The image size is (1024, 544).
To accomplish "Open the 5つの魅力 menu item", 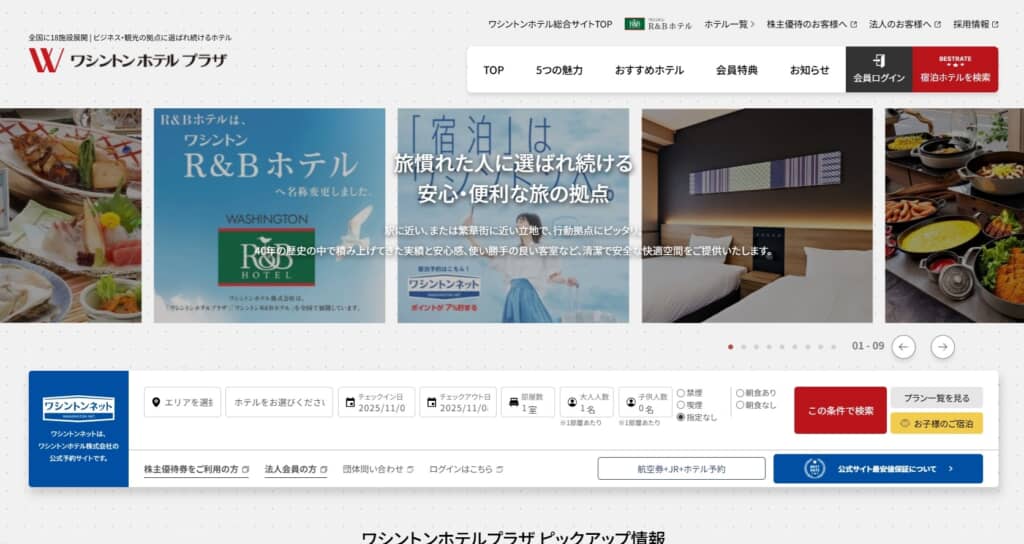I will (x=559, y=70).
